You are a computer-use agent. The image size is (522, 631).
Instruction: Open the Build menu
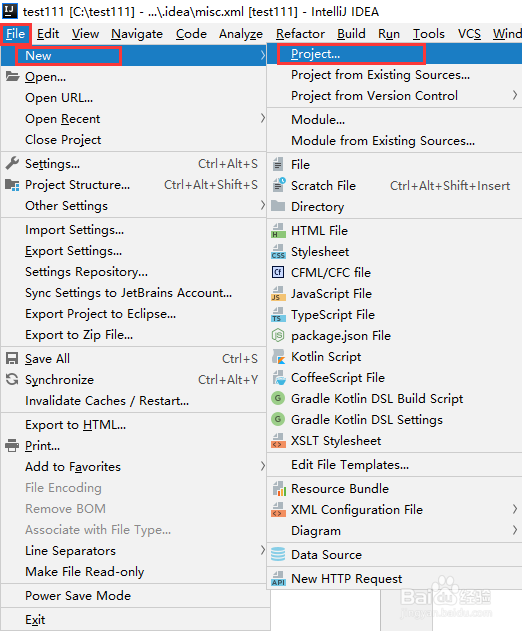click(351, 34)
